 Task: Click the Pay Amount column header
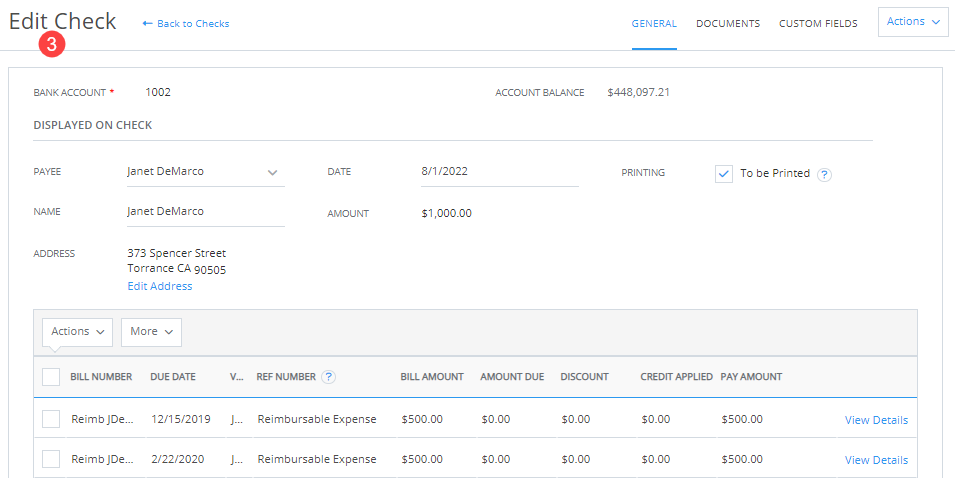coord(751,377)
